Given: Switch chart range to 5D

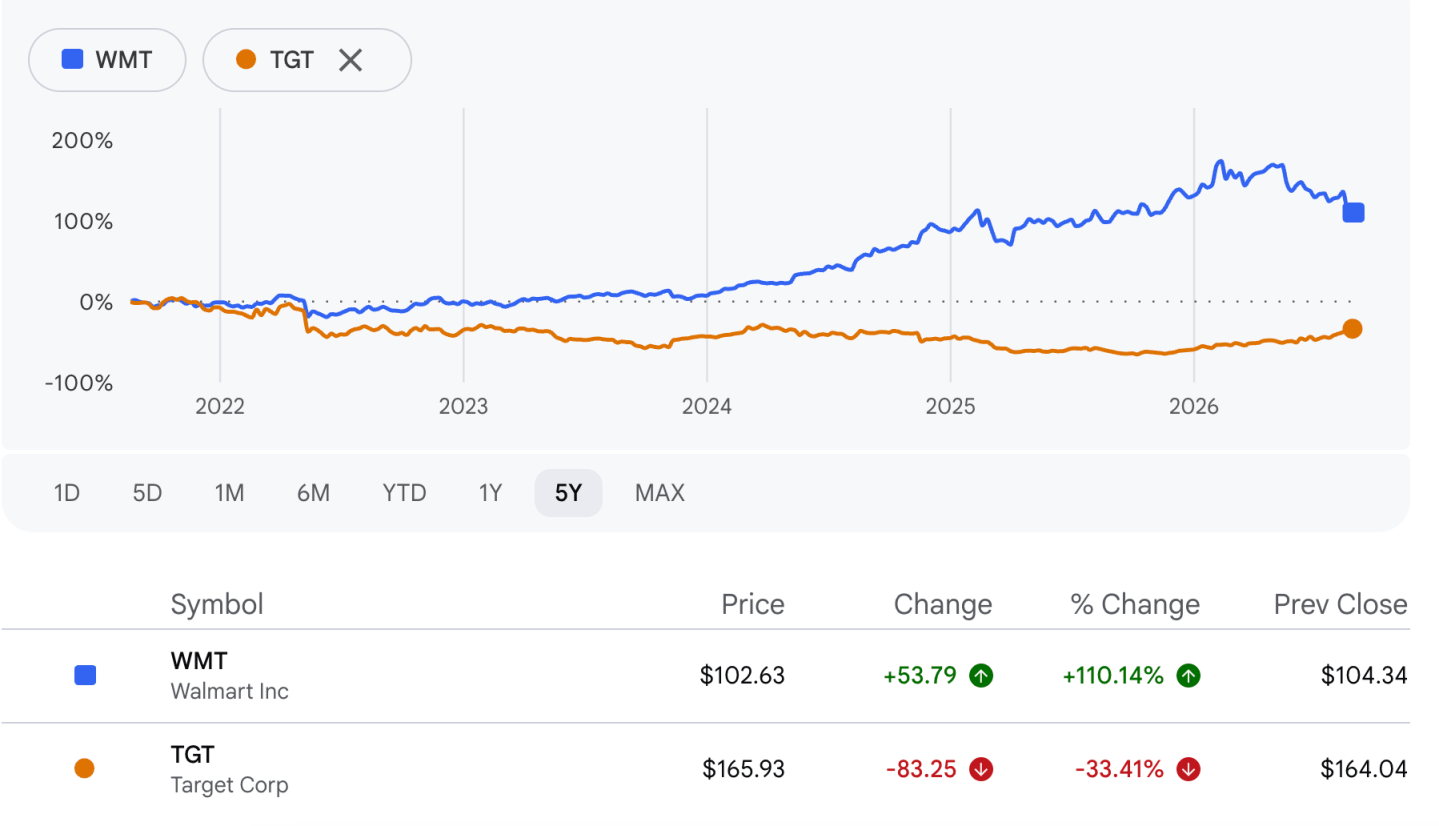Looking at the screenshot, I should tap(147, 493).
